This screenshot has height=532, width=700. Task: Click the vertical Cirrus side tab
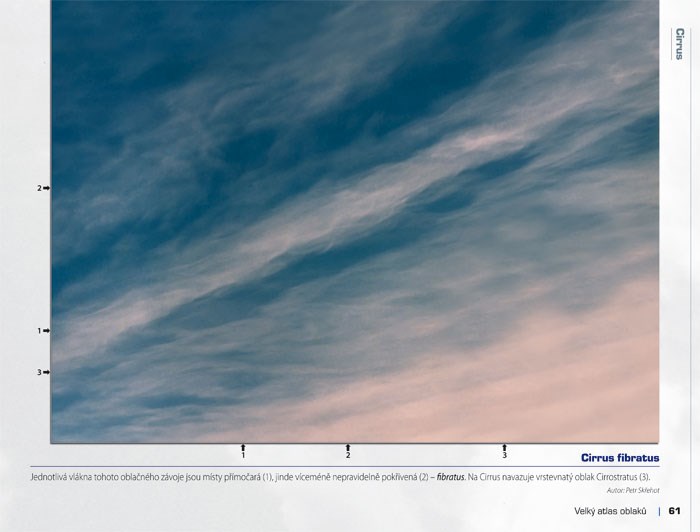pyautogui.click(x=680, y=44)
